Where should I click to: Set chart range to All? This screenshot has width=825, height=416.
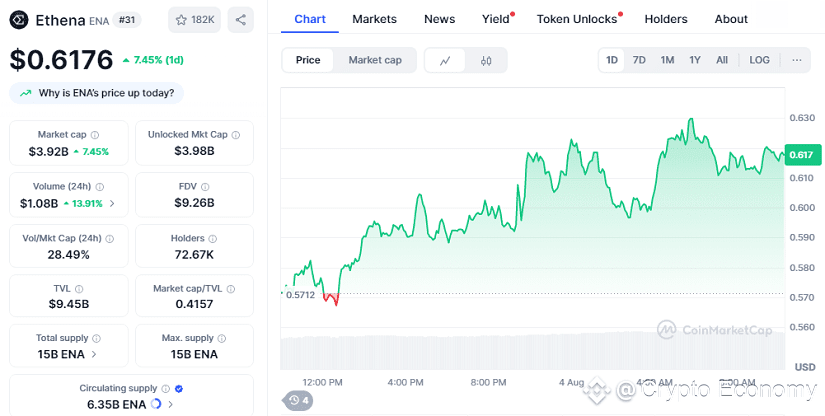tap(722, 60)
